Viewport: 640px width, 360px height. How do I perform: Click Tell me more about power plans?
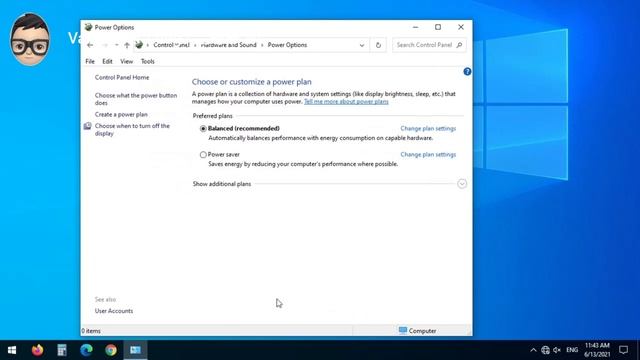coord(346,102)
